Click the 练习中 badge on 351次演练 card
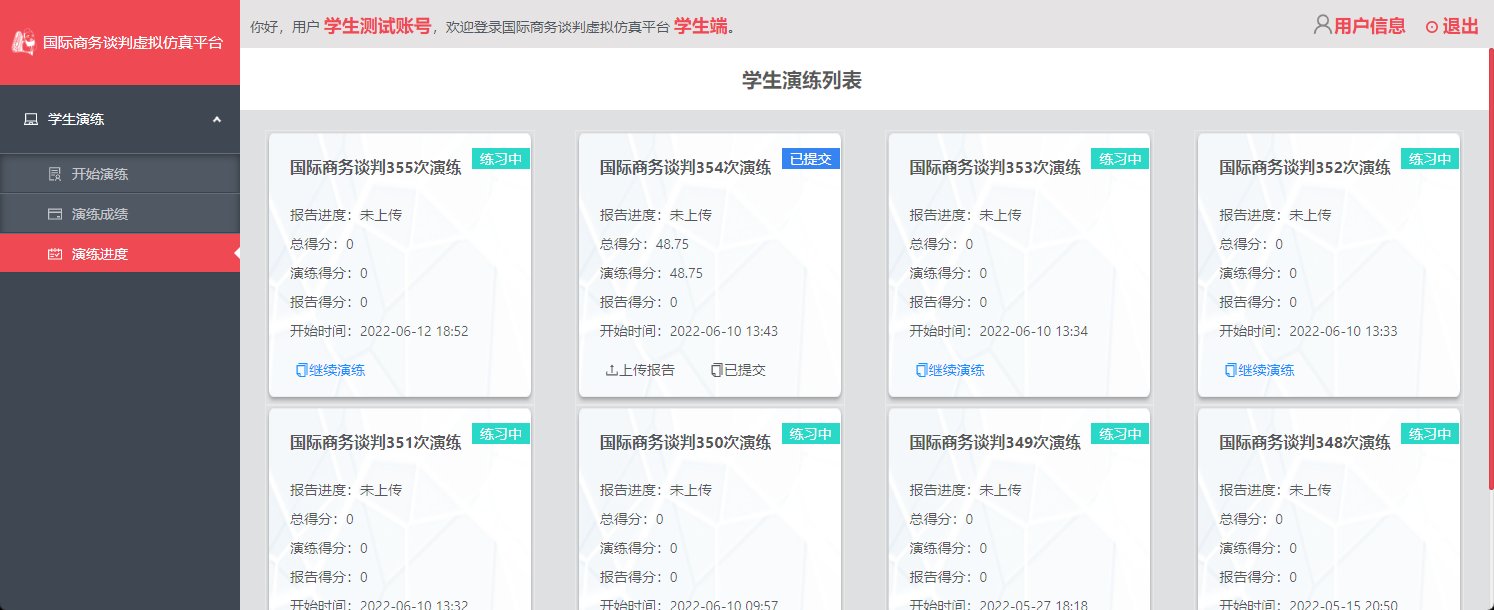This screenshot has width=1494, height=610. tap(501, 434)
